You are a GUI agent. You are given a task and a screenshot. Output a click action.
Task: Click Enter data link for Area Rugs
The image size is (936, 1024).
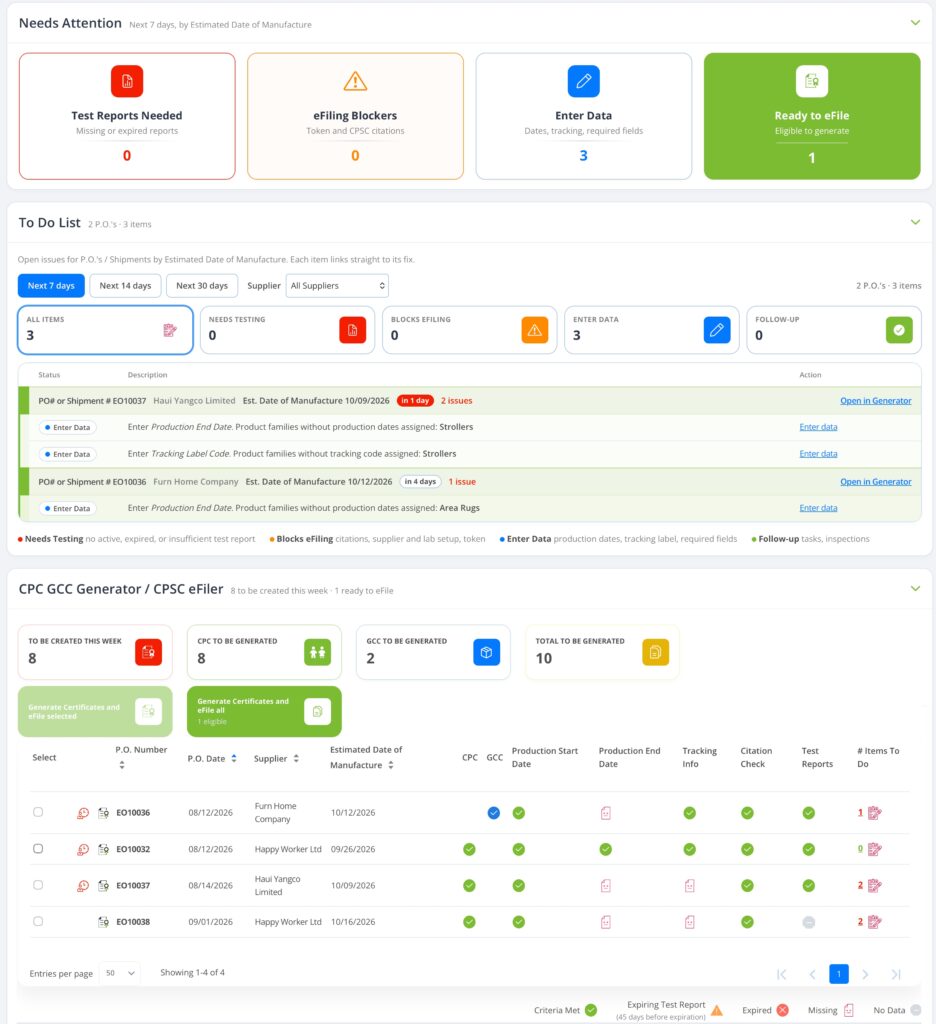818,508
